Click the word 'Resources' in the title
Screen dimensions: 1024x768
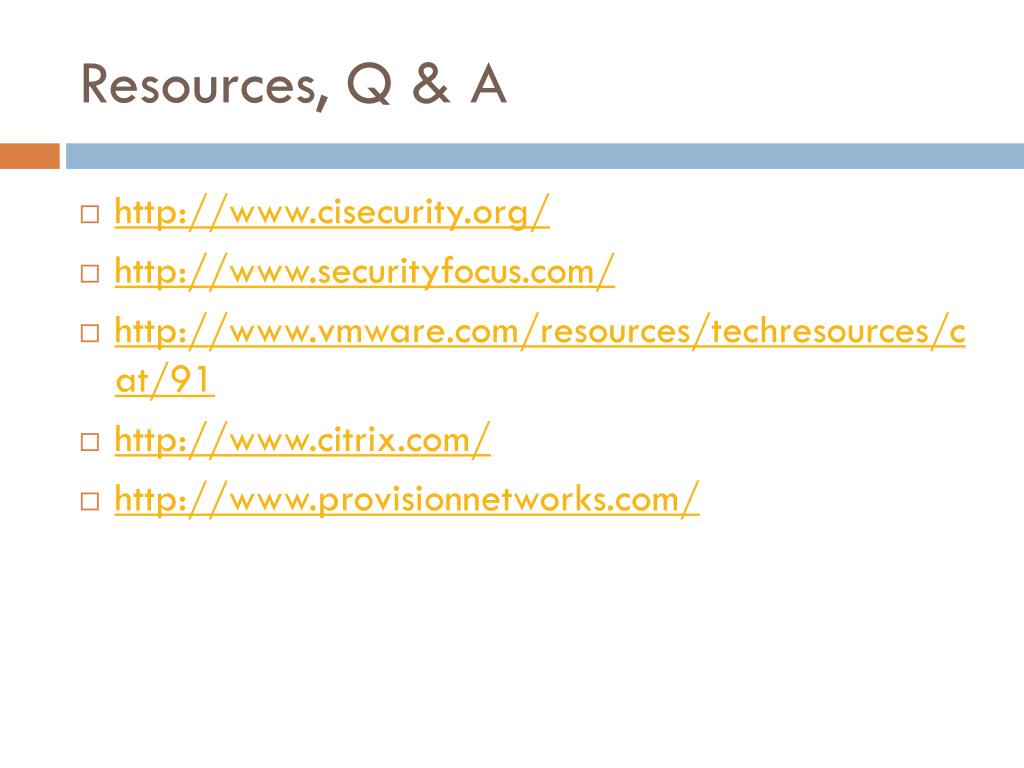204,86
